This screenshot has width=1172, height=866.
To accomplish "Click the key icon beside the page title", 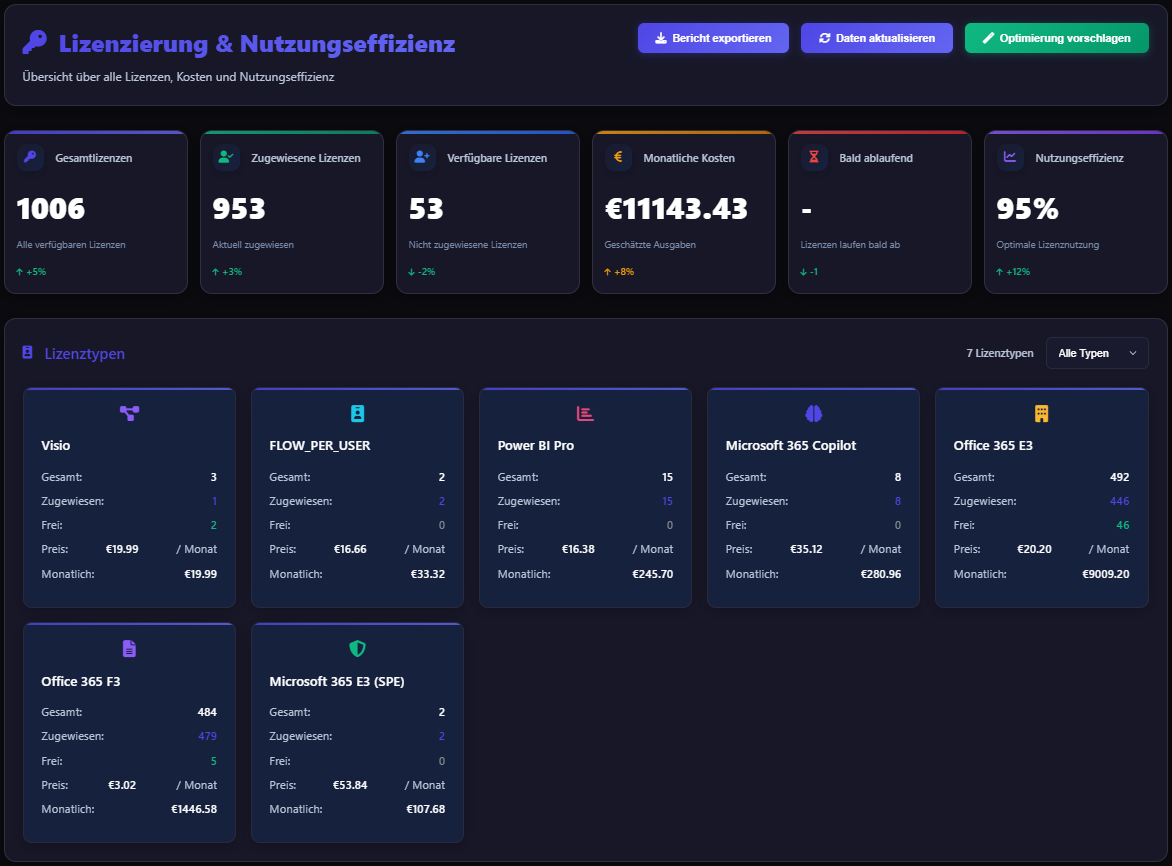I will pos(35,42).
